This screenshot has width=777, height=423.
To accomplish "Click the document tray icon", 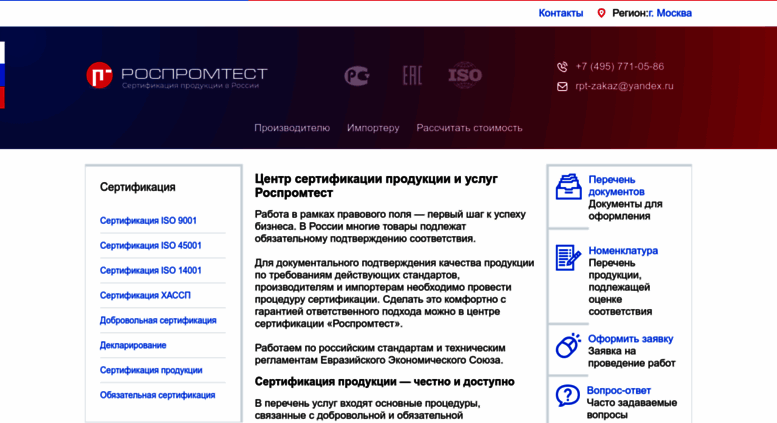I will click(x=568, y=187).
